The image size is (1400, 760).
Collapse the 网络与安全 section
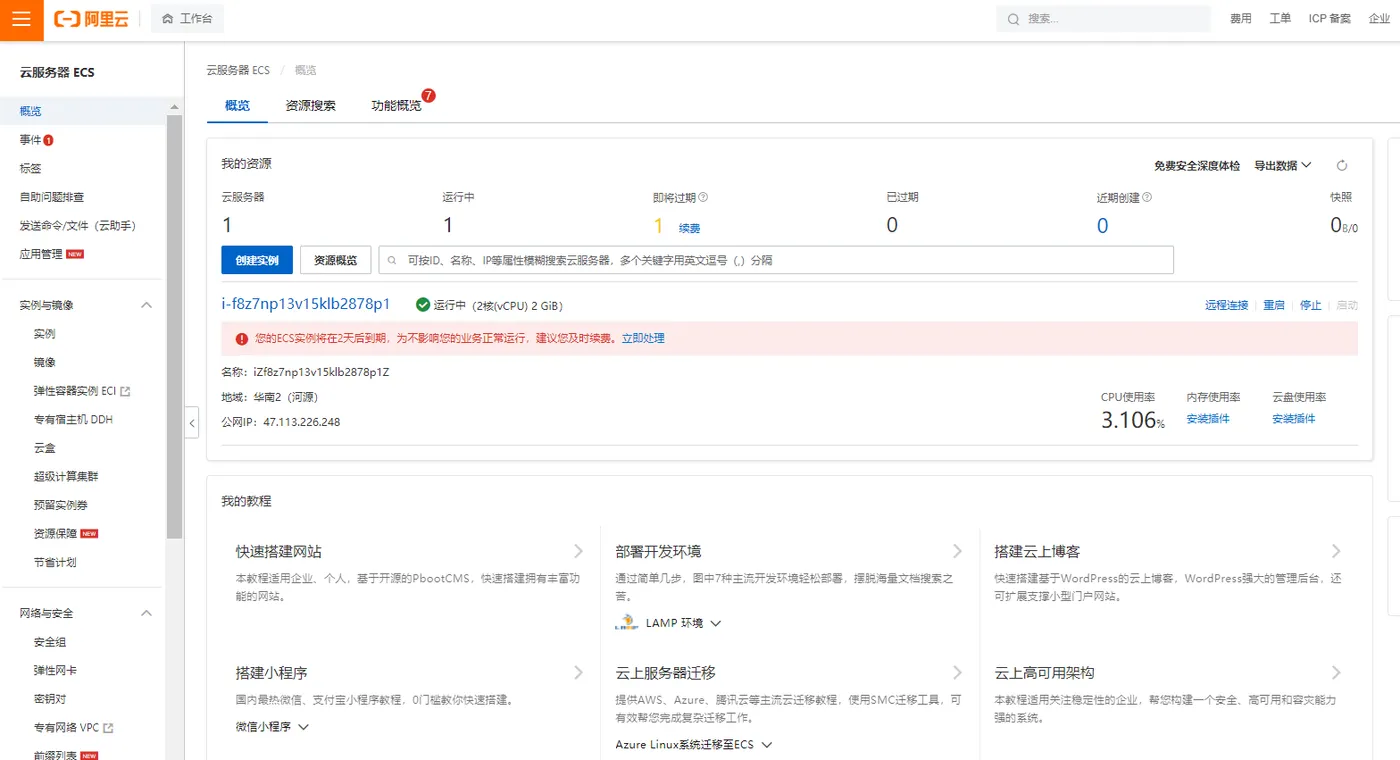click(146, 613)
